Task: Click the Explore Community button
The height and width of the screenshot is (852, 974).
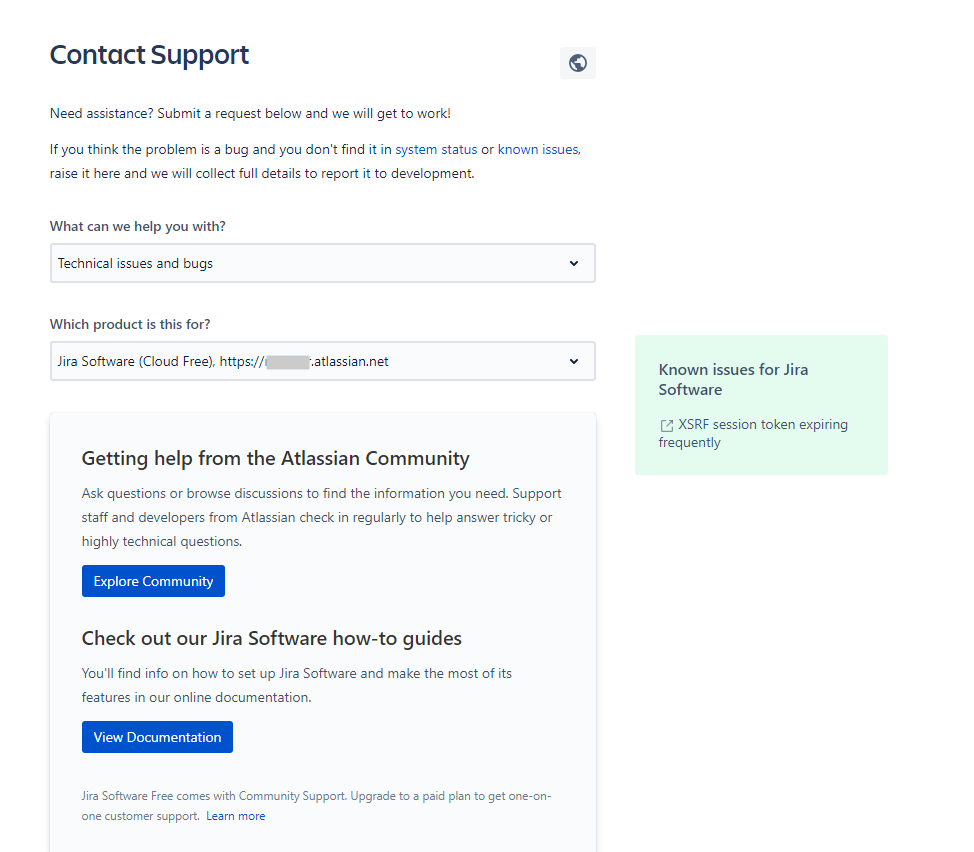Action: 153,581
